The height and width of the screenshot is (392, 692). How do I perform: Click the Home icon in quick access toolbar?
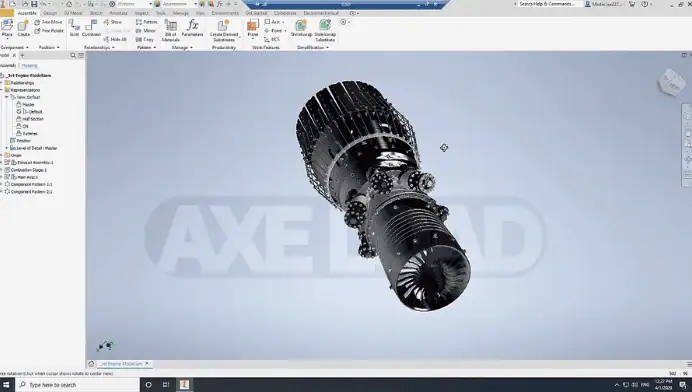(69, 4)
